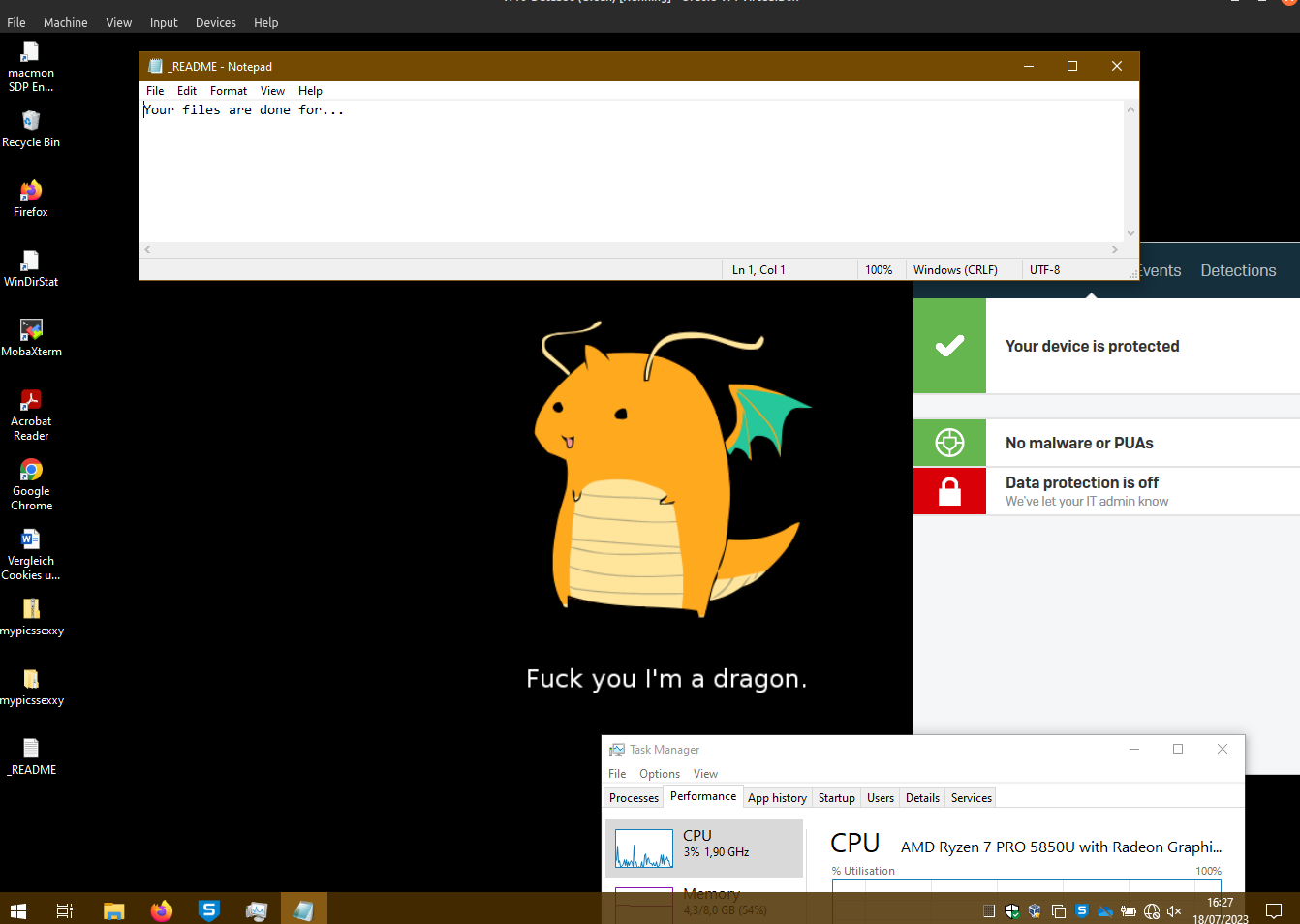This screenshot has height=924, width=1300.
Task: Open VirtualBox Input menu
Action: (x=164, y=22)
